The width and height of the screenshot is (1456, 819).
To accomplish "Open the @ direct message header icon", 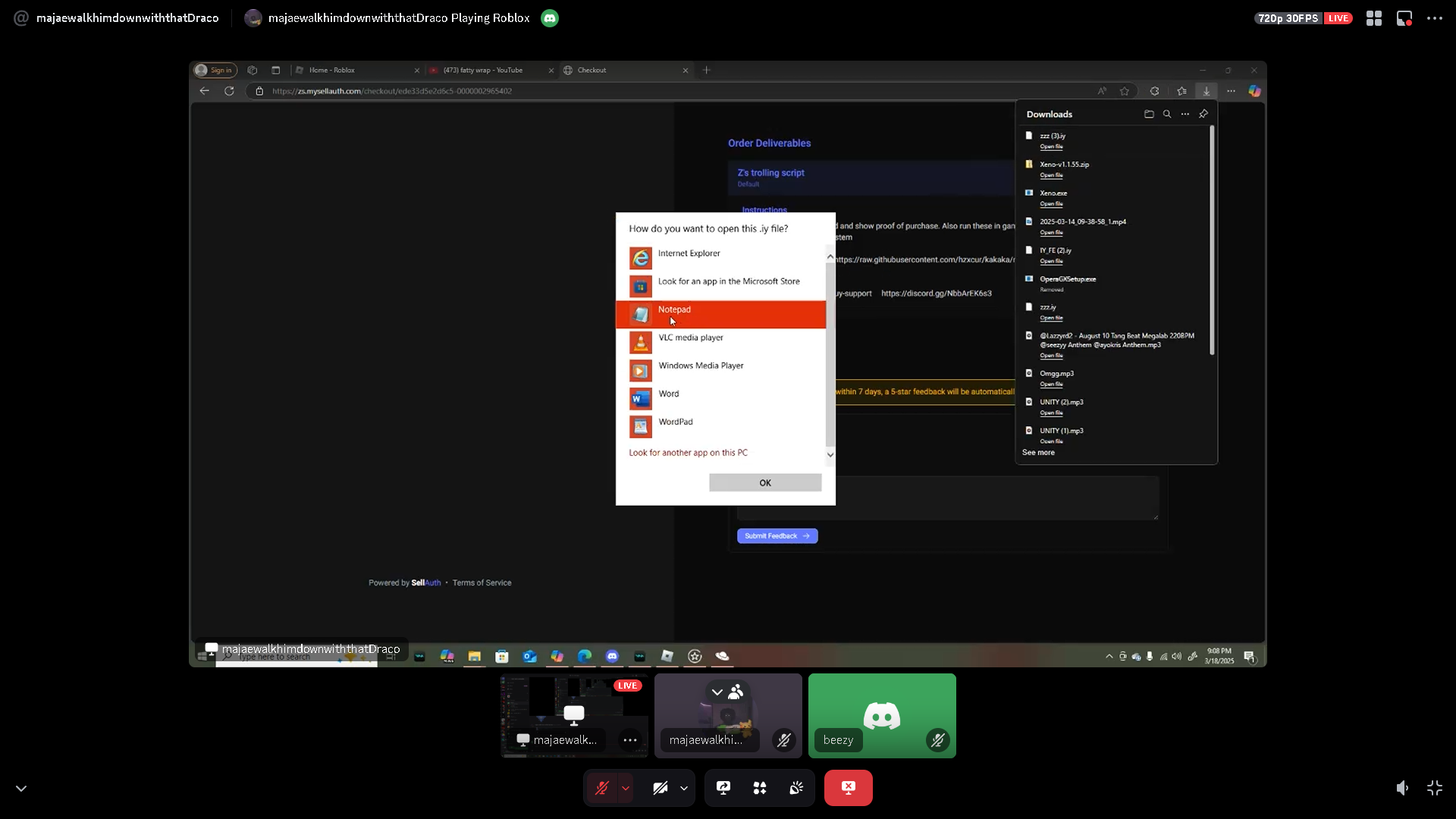I will 21,18.
